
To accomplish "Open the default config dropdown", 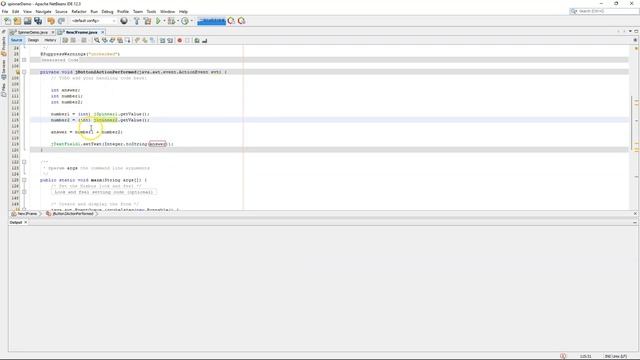I will (93, 21).
